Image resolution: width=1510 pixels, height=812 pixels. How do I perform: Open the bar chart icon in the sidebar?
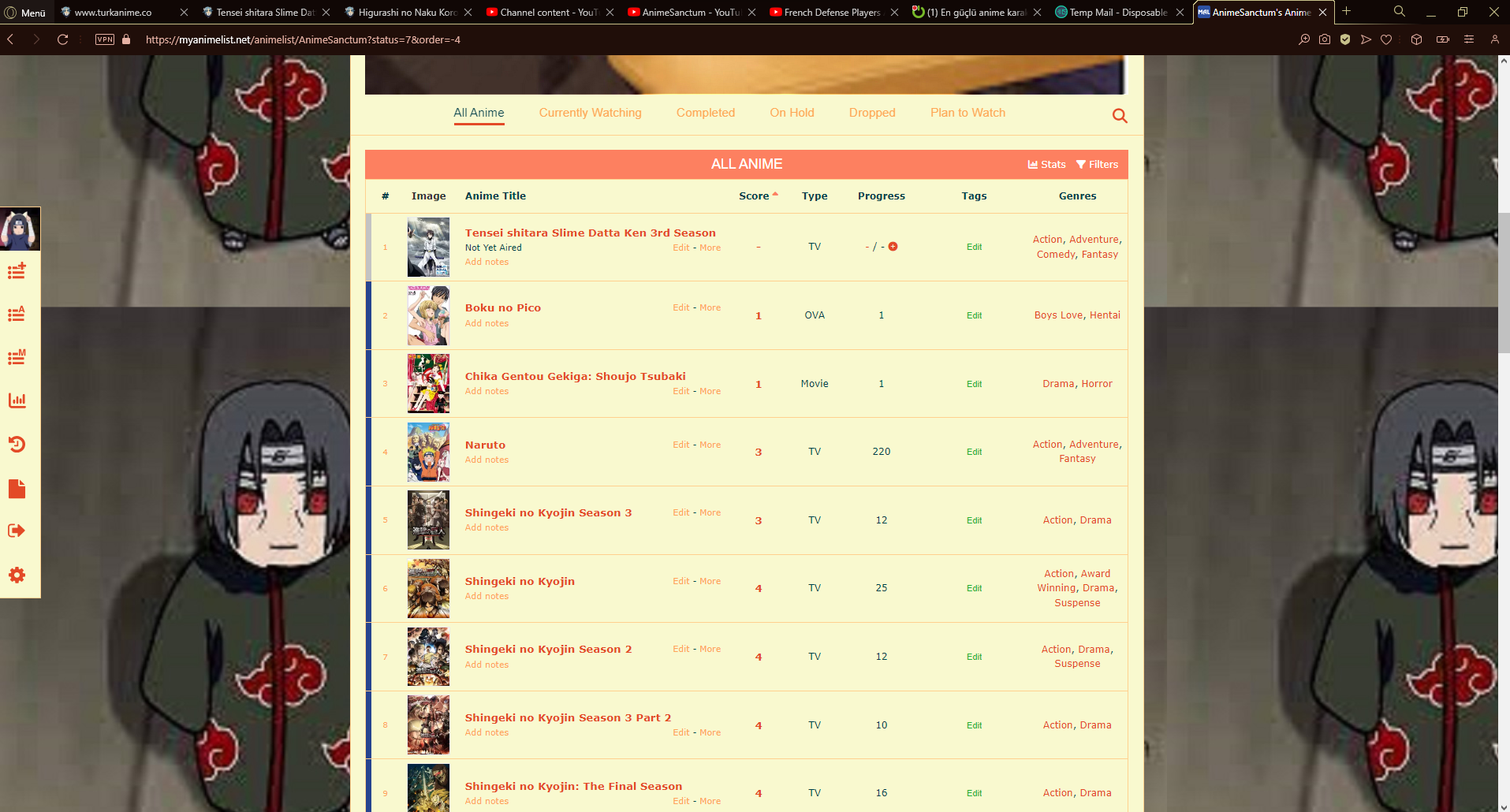(x=17, y=400)
